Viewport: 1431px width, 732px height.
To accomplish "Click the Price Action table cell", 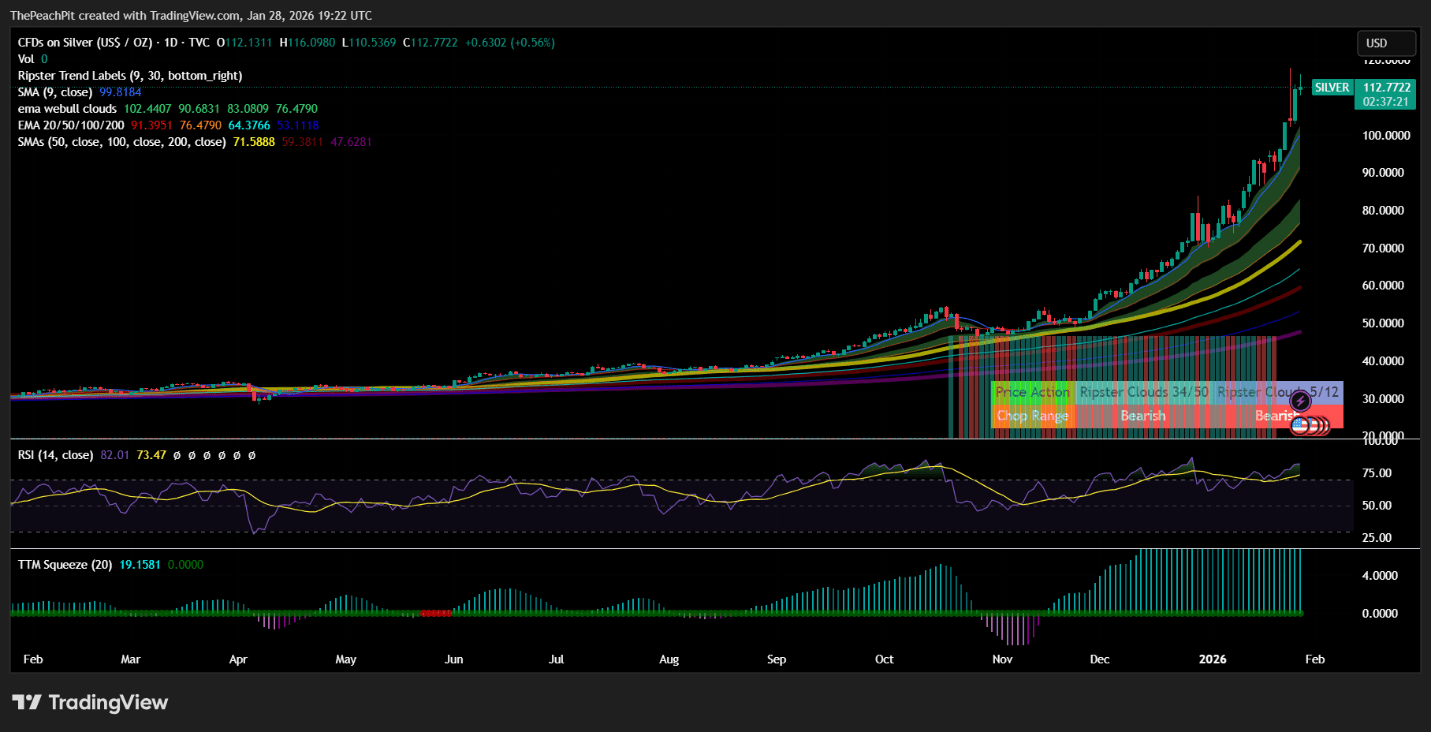I will point(1032,392).
